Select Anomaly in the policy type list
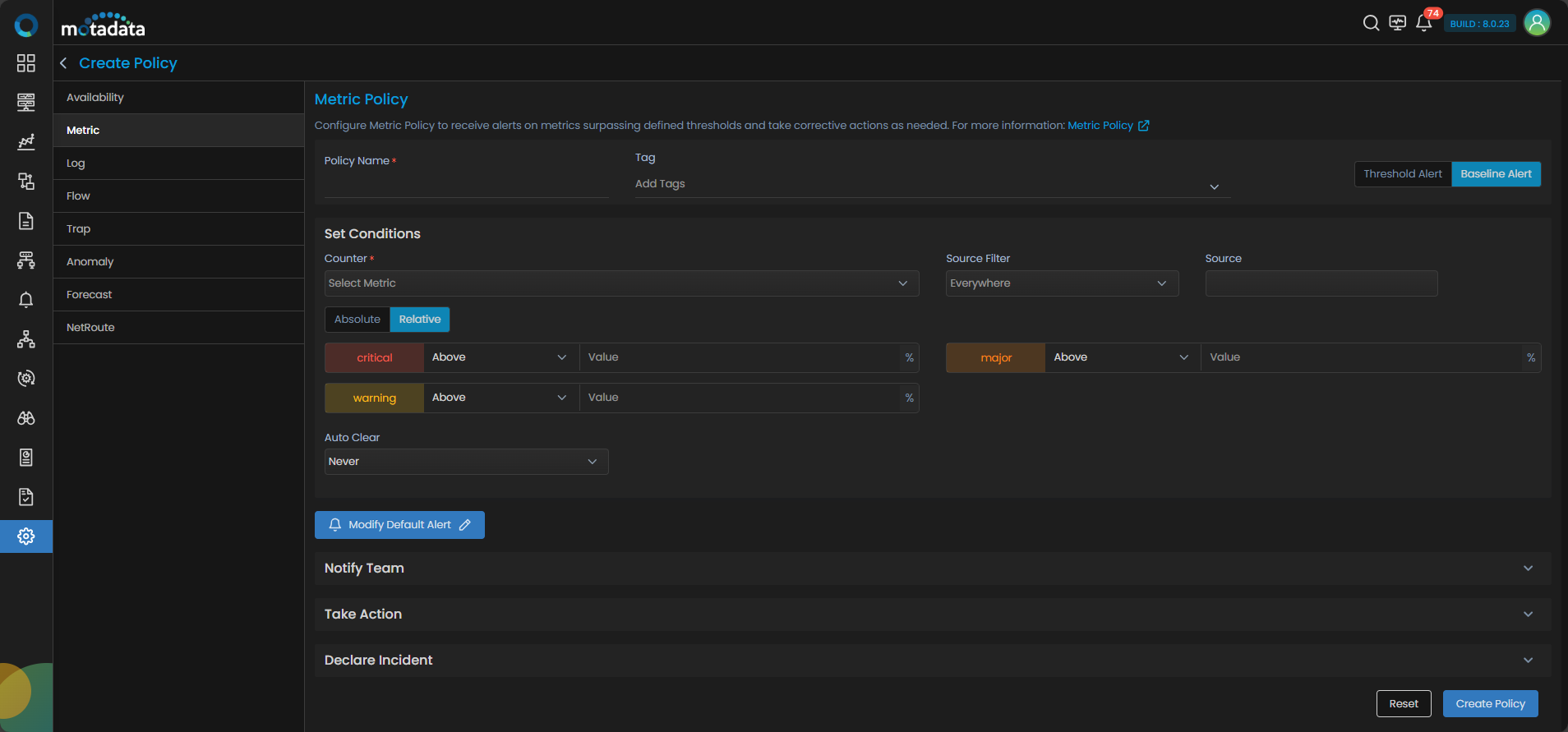The height and width of the screenshot is (732, 1568). click(90, 262)
